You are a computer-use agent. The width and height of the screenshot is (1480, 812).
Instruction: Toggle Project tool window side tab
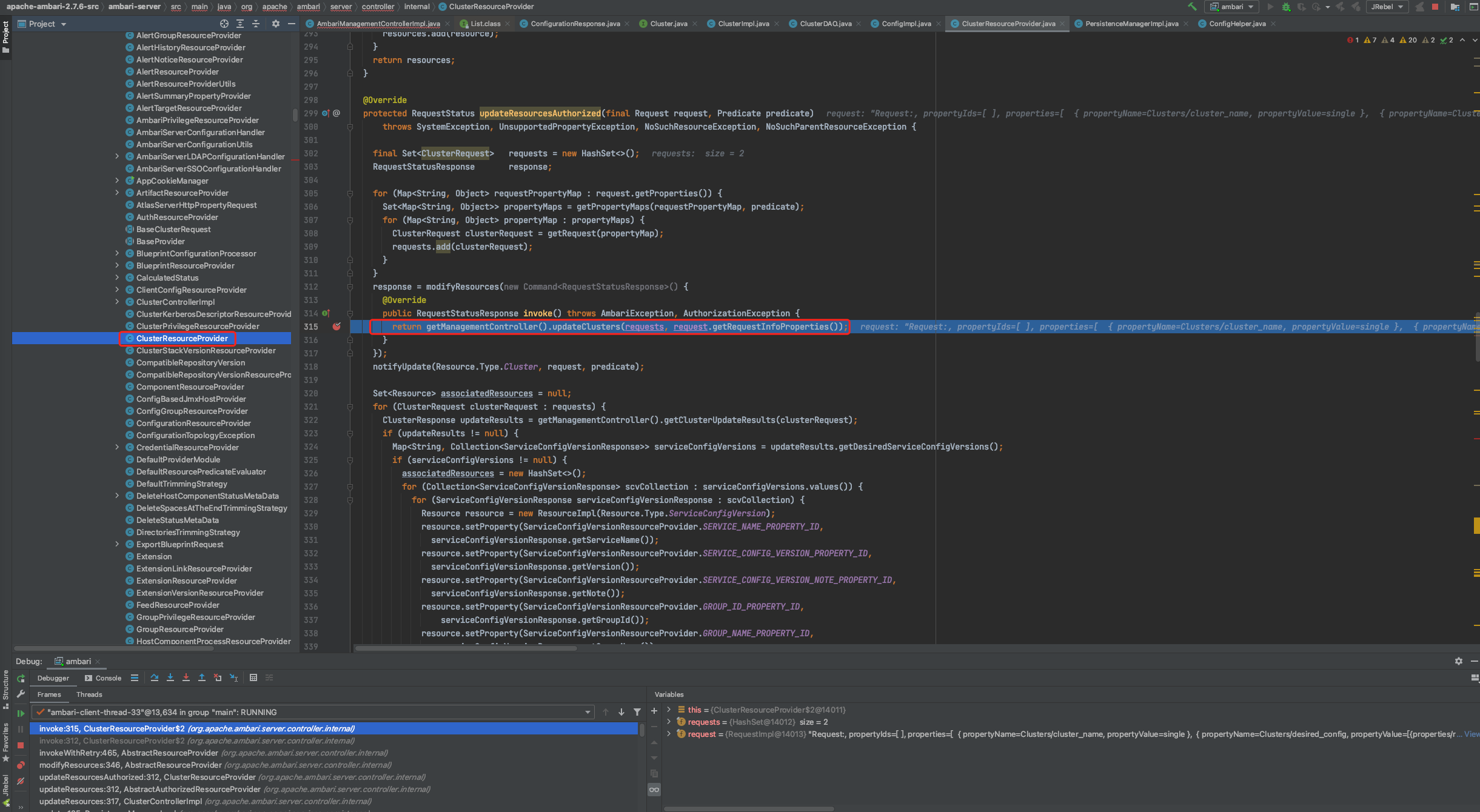(5, 36)
